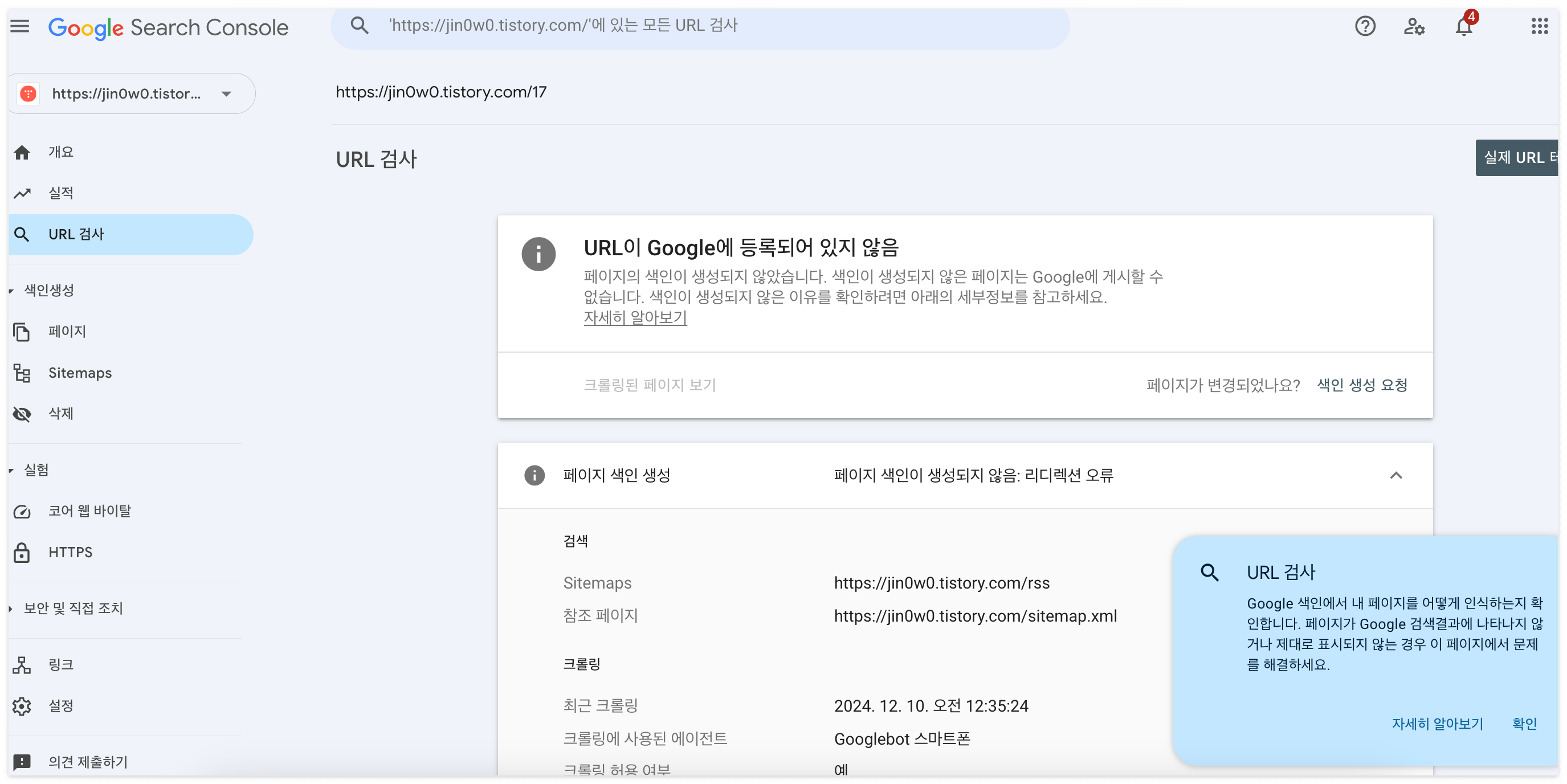Click info icon beside 페이지 색인 생성
This screenshot has width=1567, height=784.
click(534, 475)
